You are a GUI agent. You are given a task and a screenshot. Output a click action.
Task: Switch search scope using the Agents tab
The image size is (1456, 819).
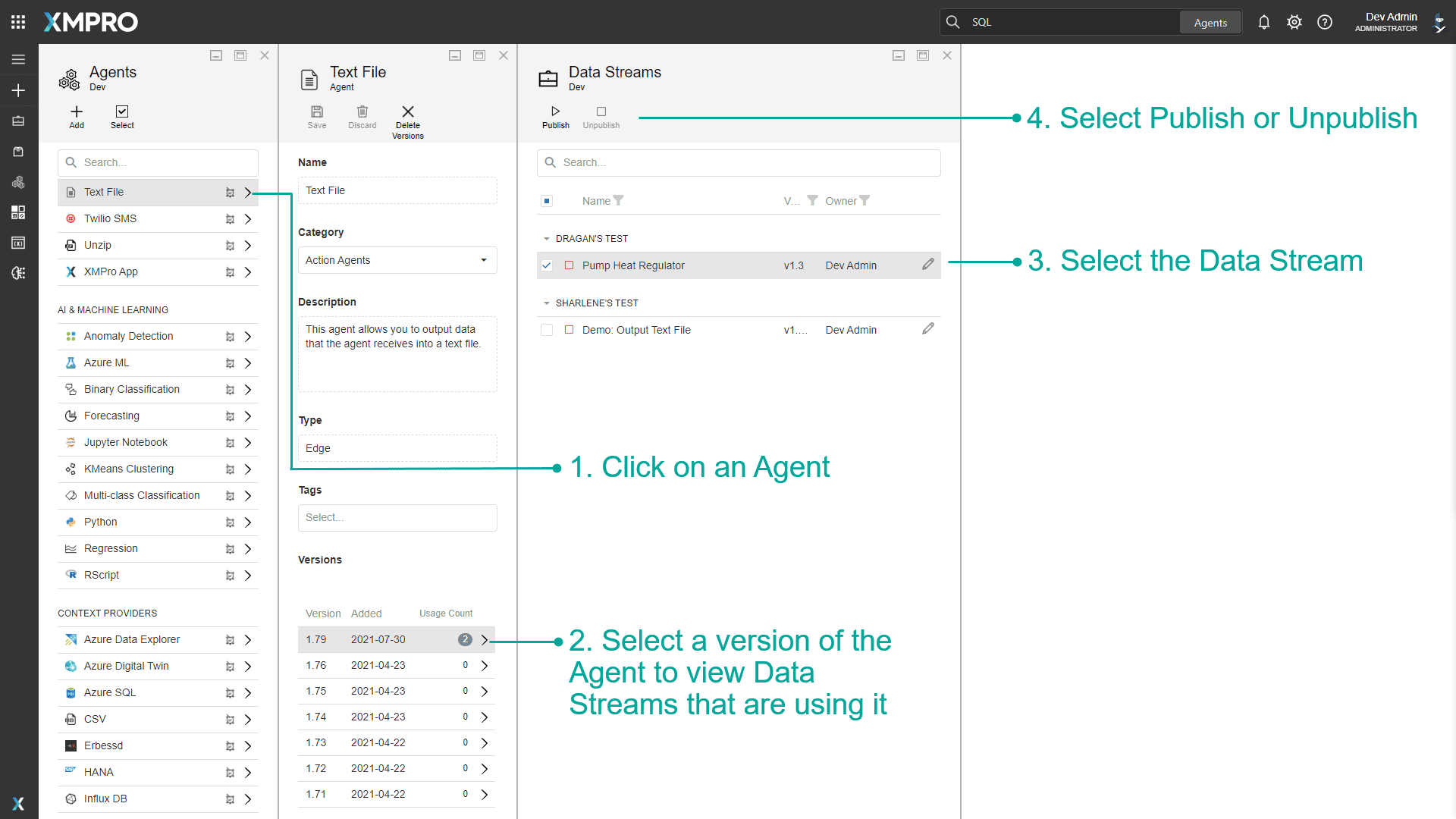(x=1210, y=22)
